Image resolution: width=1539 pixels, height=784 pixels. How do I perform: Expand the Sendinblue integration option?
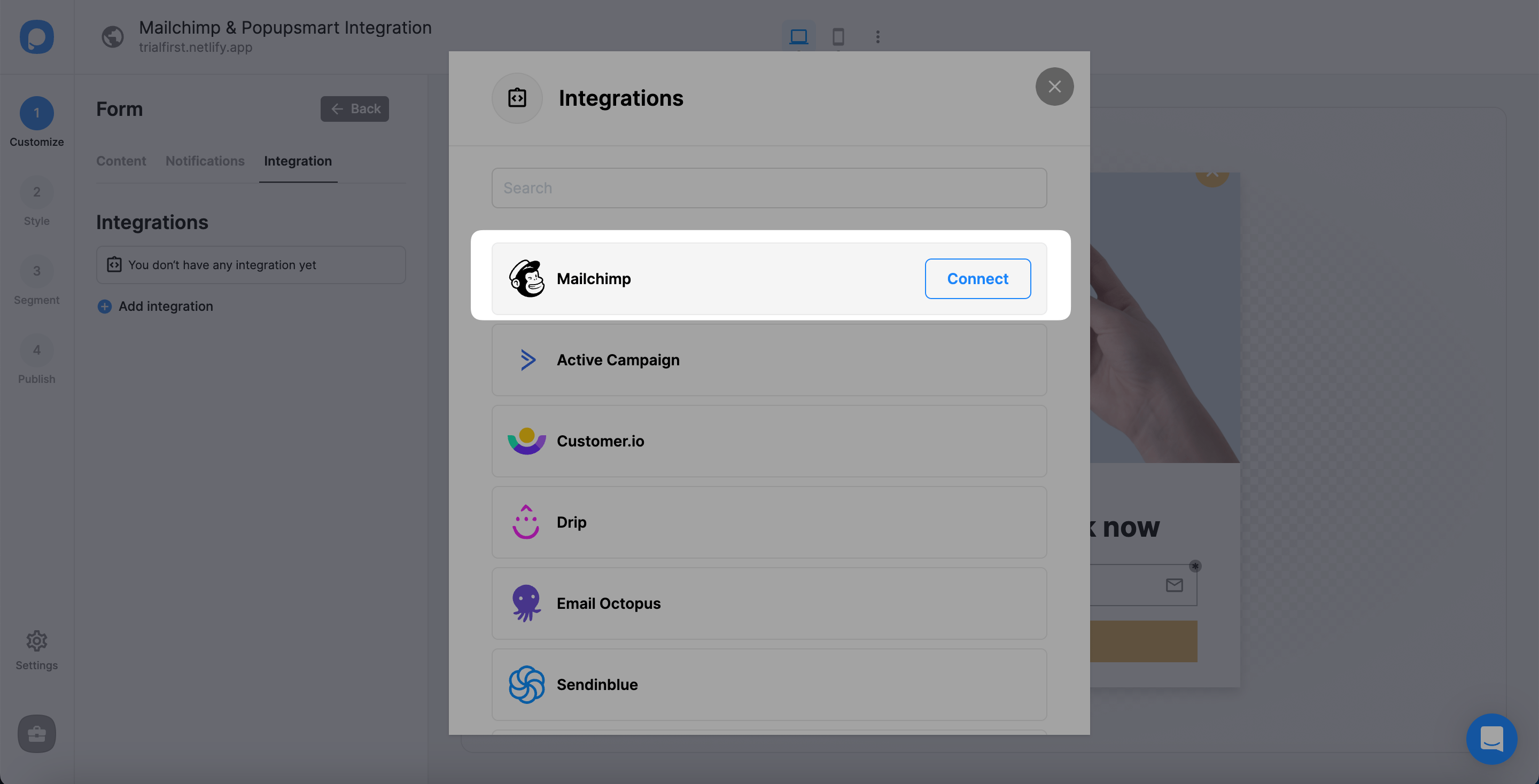(769, 684)
